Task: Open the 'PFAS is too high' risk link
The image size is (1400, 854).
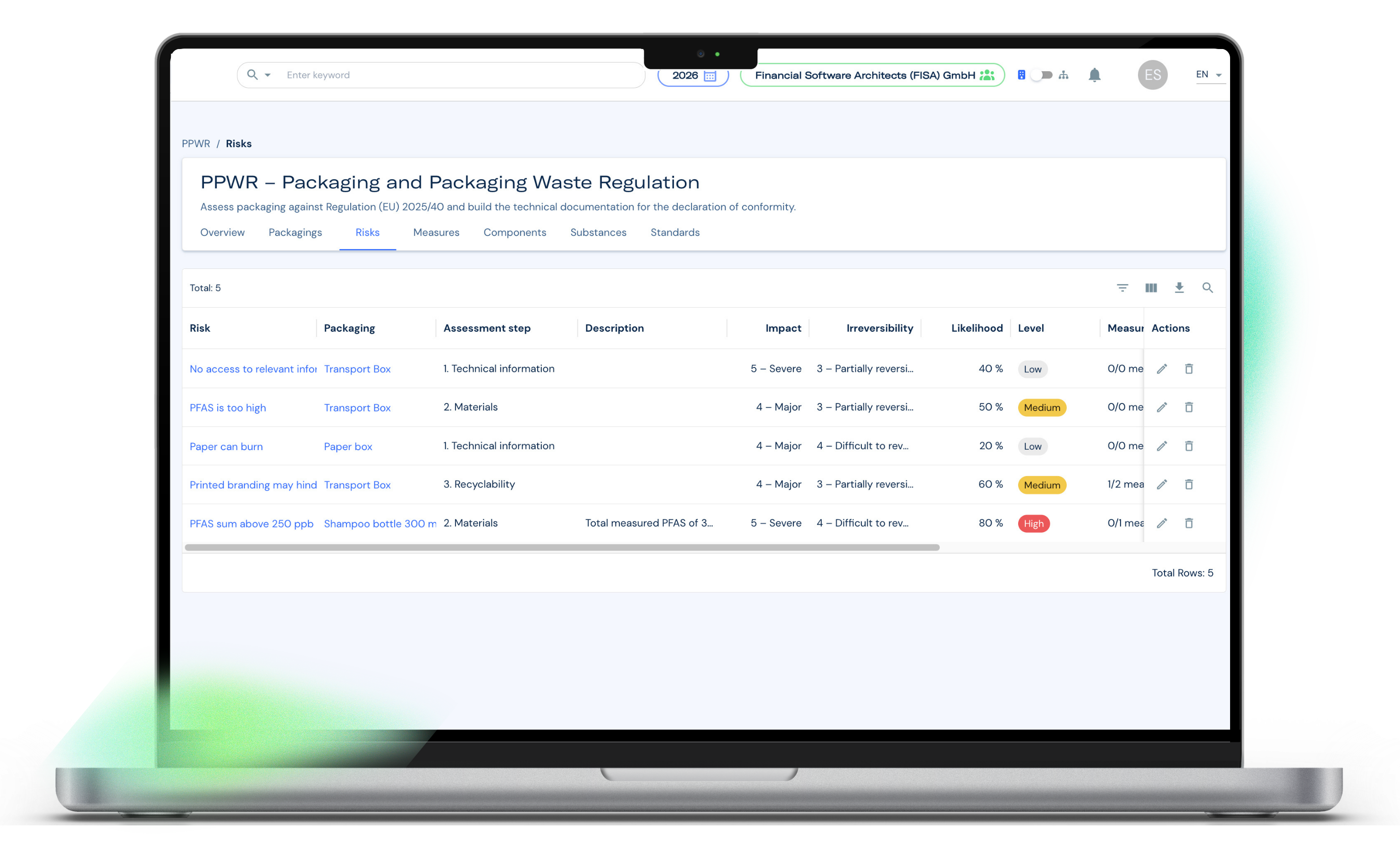Action: pyautogui.click(x=227, y=408)
